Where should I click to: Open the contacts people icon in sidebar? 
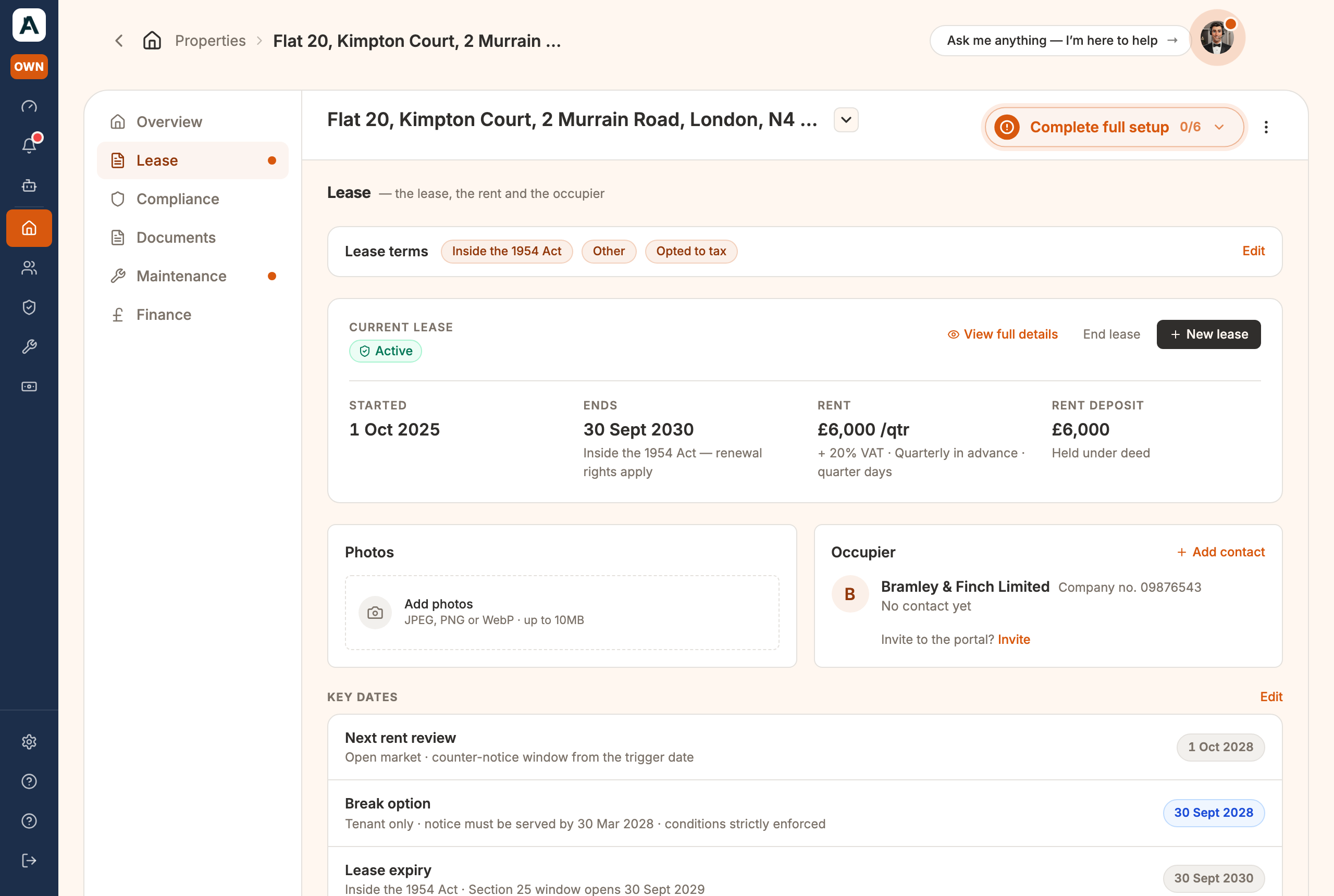click(x=29, y=268)
